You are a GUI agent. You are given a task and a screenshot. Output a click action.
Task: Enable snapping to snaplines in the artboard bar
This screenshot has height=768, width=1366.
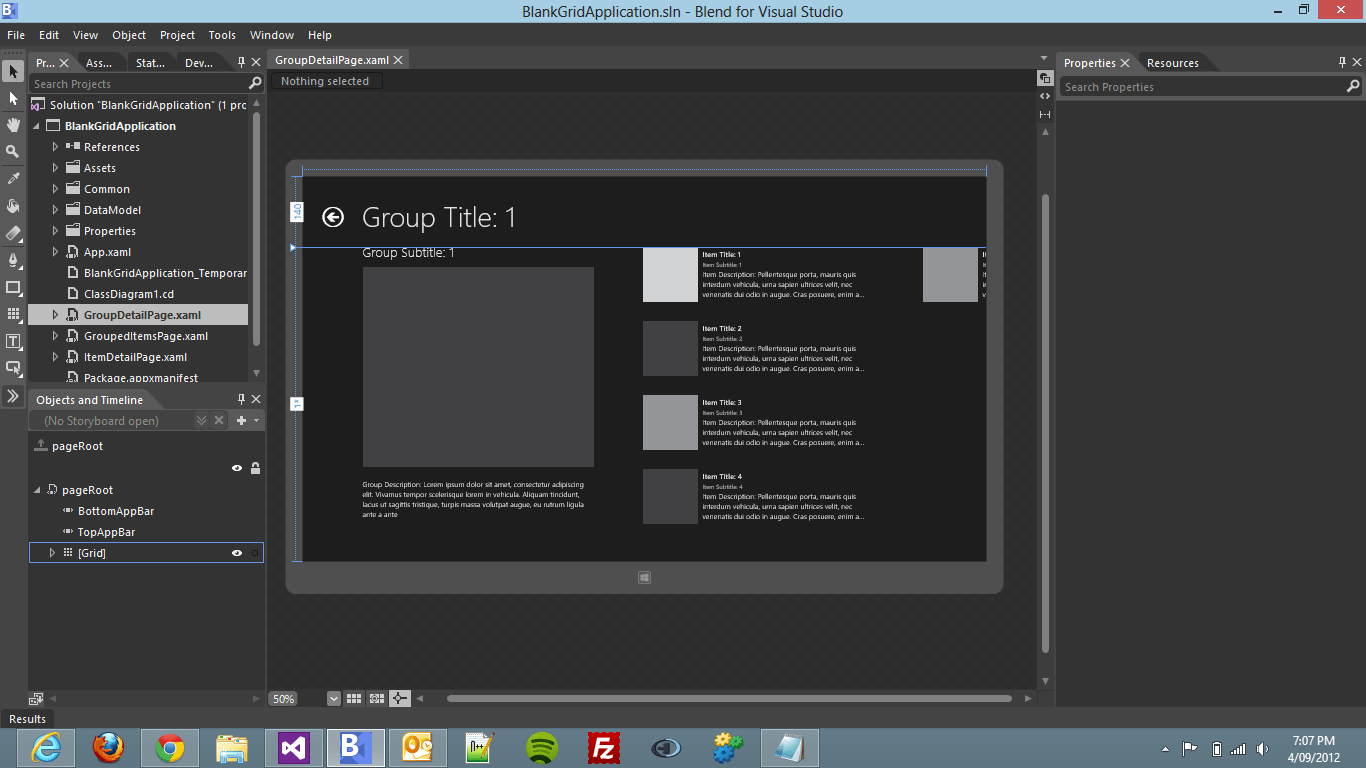coord(400,698)
